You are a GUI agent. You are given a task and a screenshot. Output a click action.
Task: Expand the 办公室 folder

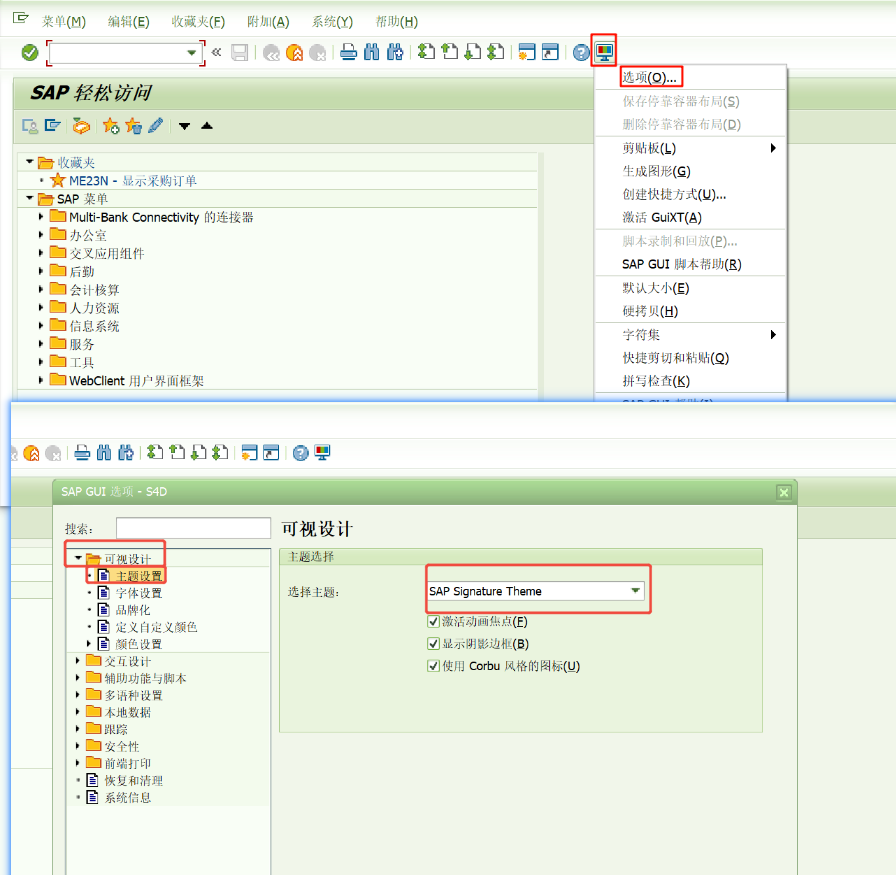point(41,234)
